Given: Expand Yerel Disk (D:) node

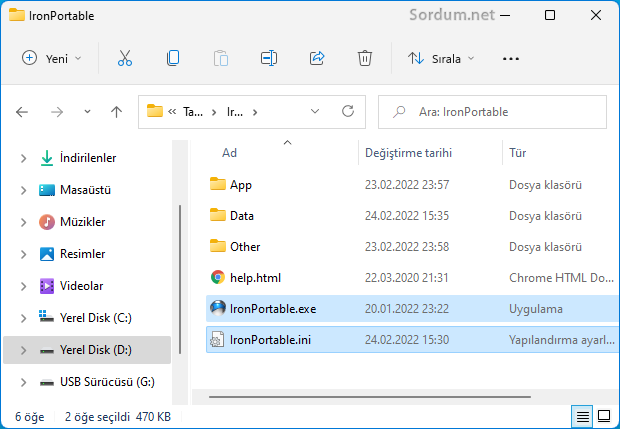Looking at the screenshot, I should 23,350.
